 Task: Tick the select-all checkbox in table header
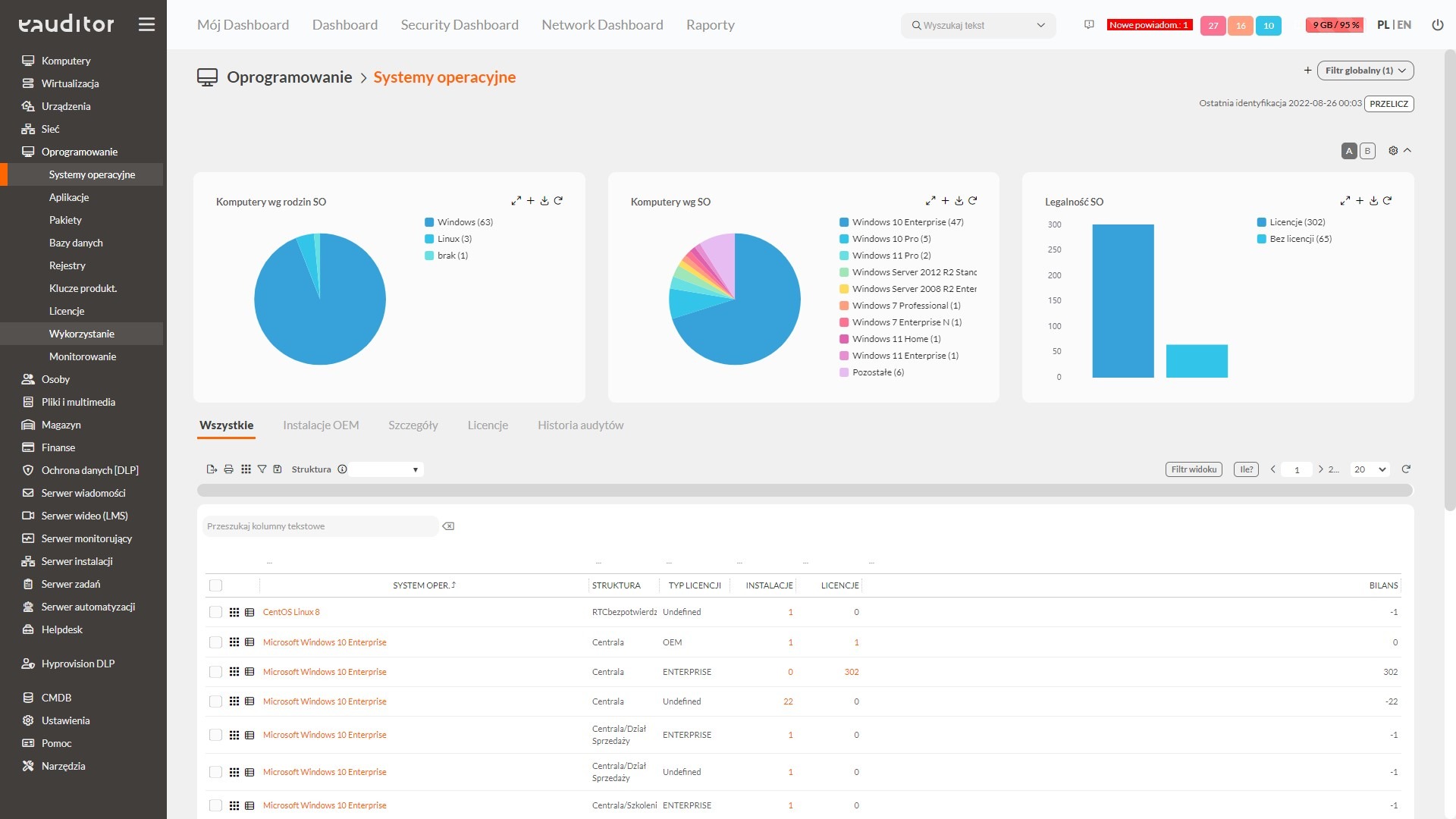tap(215, 585)
